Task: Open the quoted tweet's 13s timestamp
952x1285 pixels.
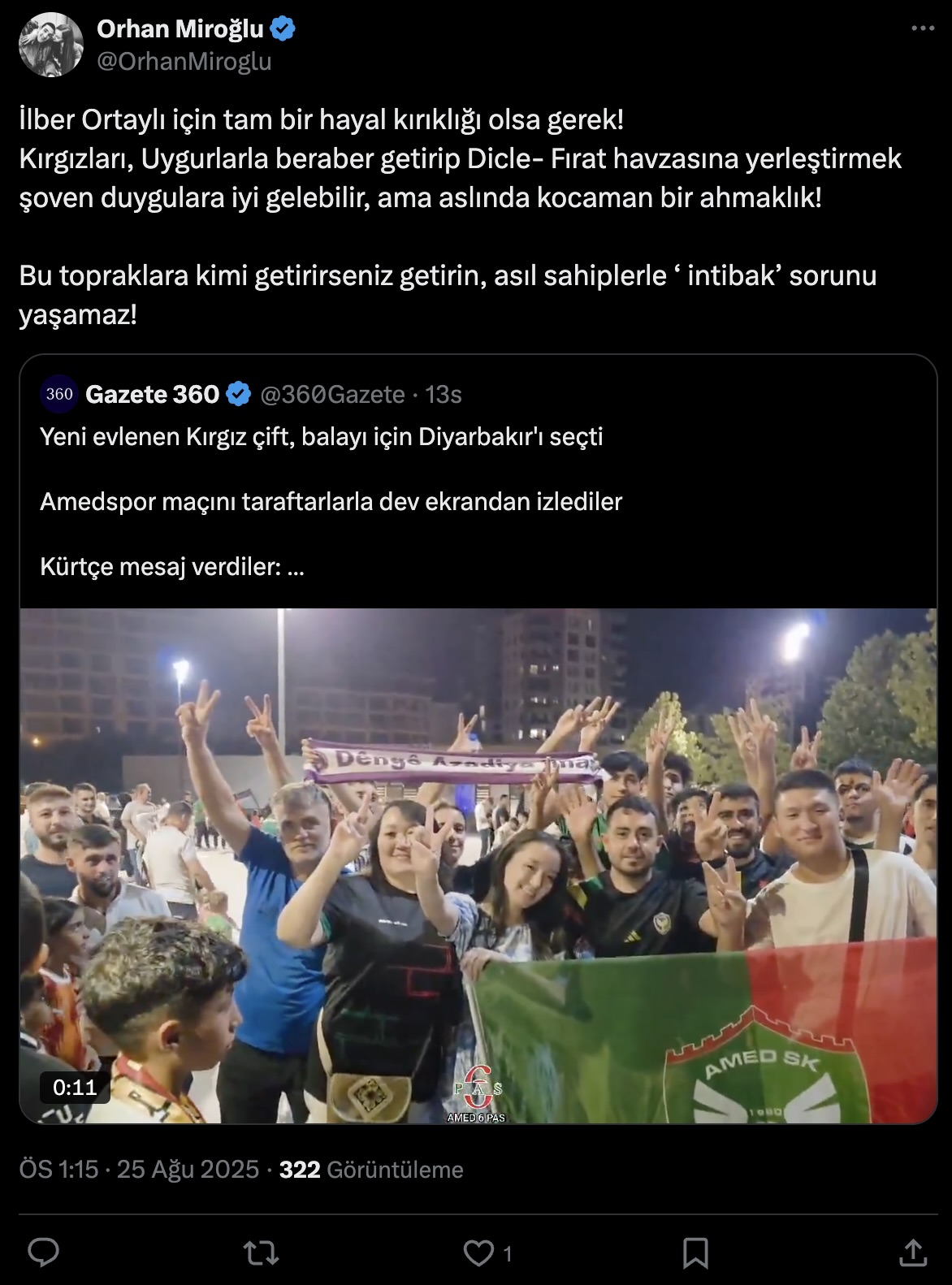Action: (444, 394)
